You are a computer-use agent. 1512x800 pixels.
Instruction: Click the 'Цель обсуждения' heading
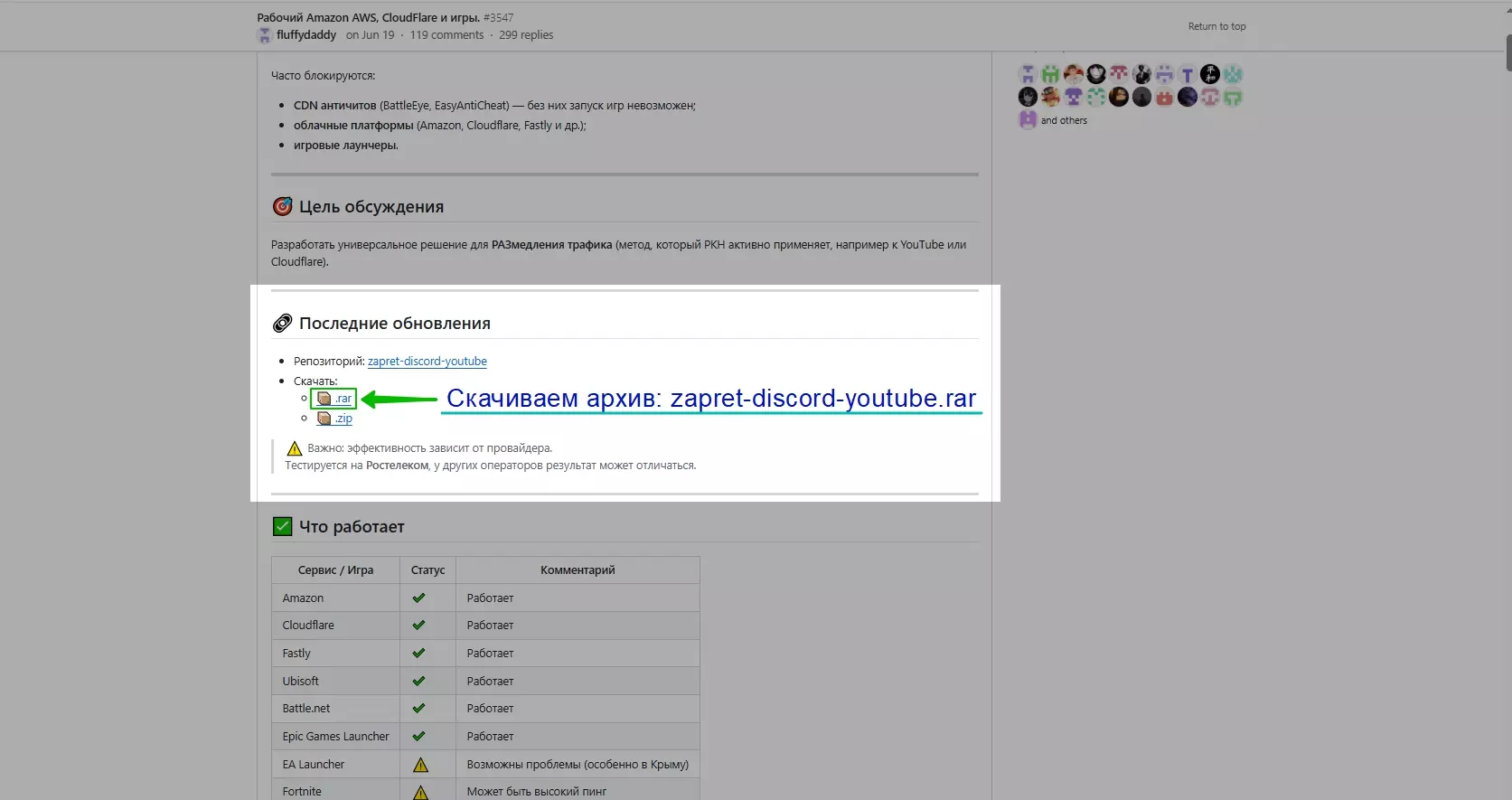point(371,207)
